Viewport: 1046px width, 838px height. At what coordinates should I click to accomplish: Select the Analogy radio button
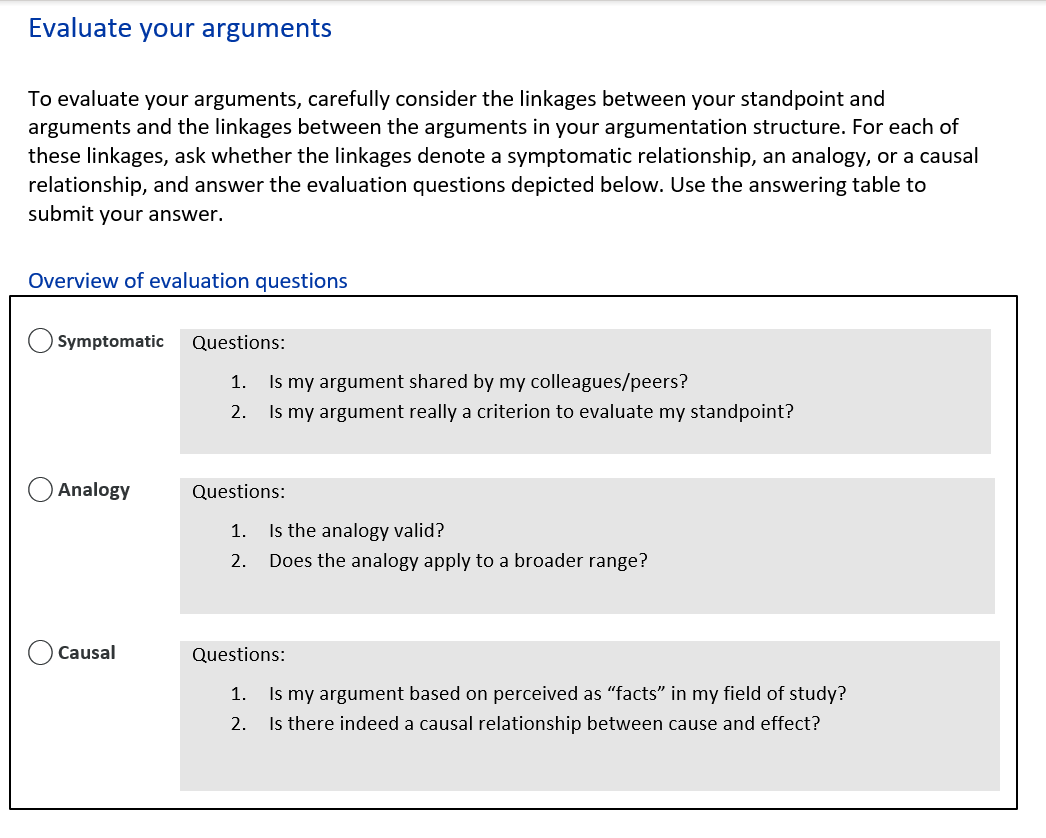point(41,490)
